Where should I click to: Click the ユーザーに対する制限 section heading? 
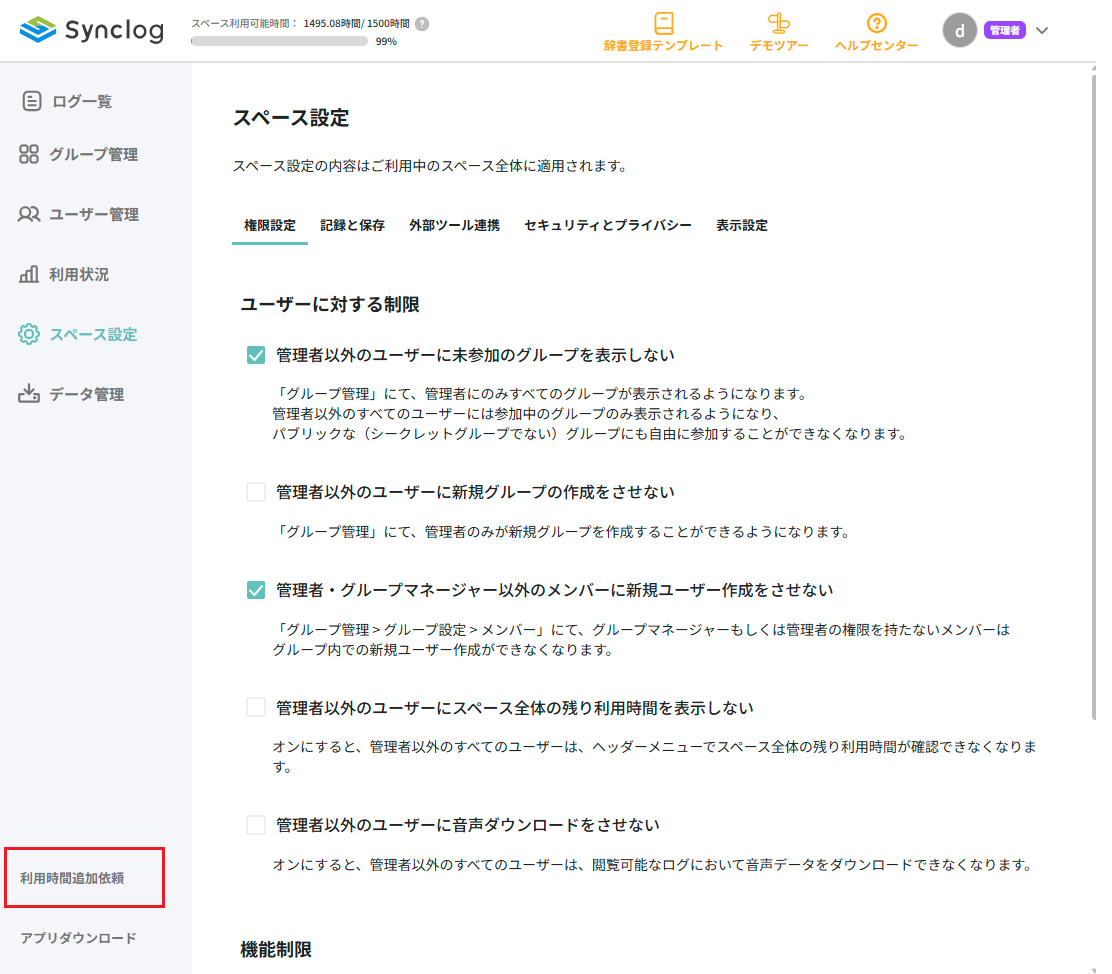coord(330,304)
